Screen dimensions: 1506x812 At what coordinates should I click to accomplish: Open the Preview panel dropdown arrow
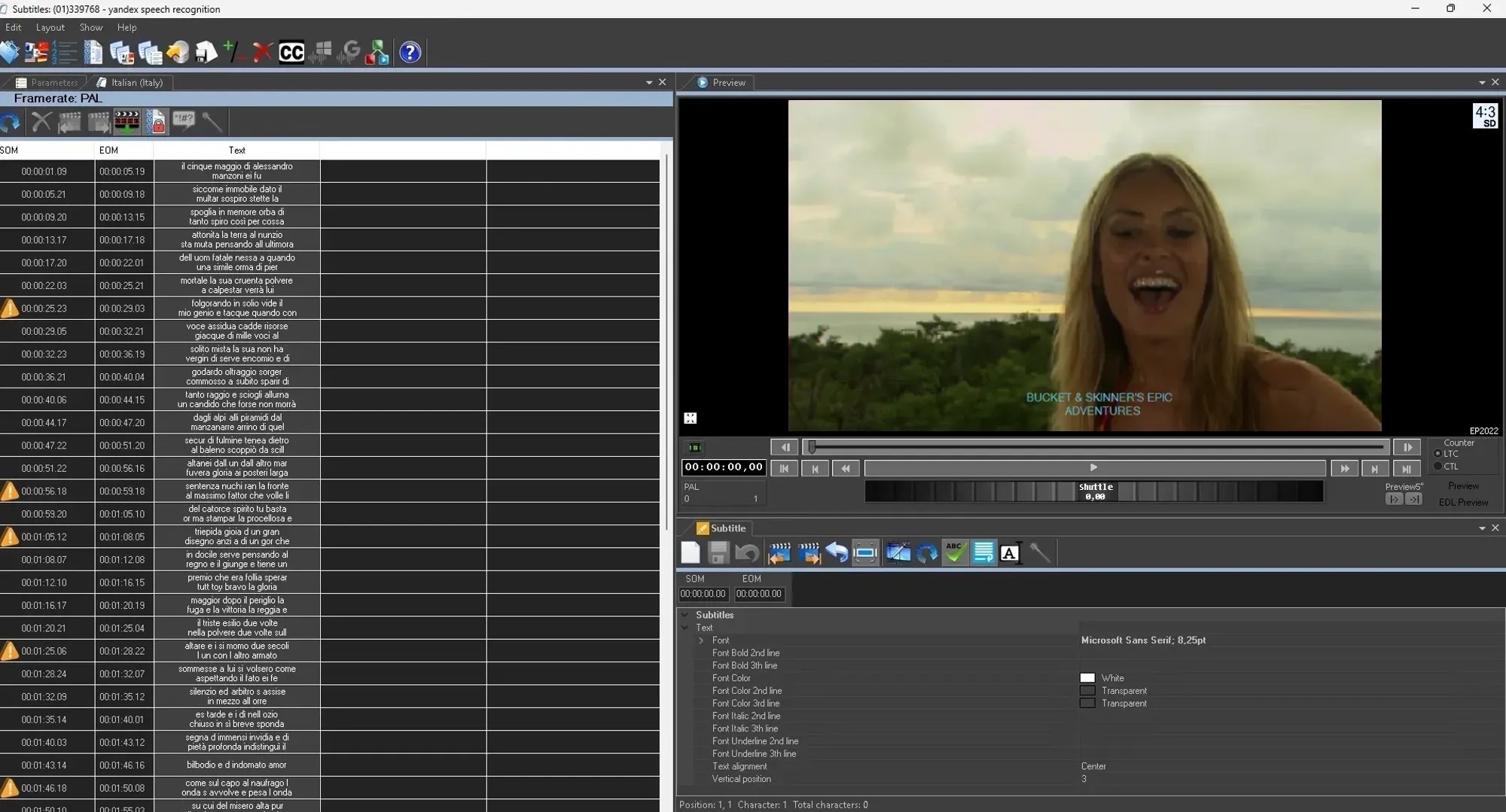pyautogui.click(x=1482, y=82)
